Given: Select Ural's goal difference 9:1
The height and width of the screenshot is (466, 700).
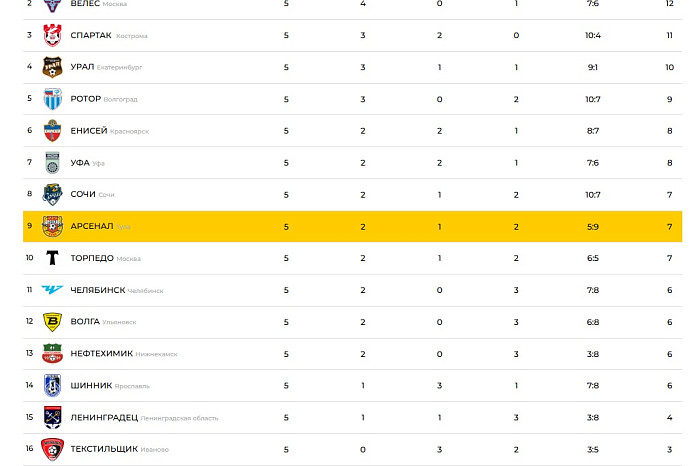Looking at the screenshot, I should coord(593,67).
